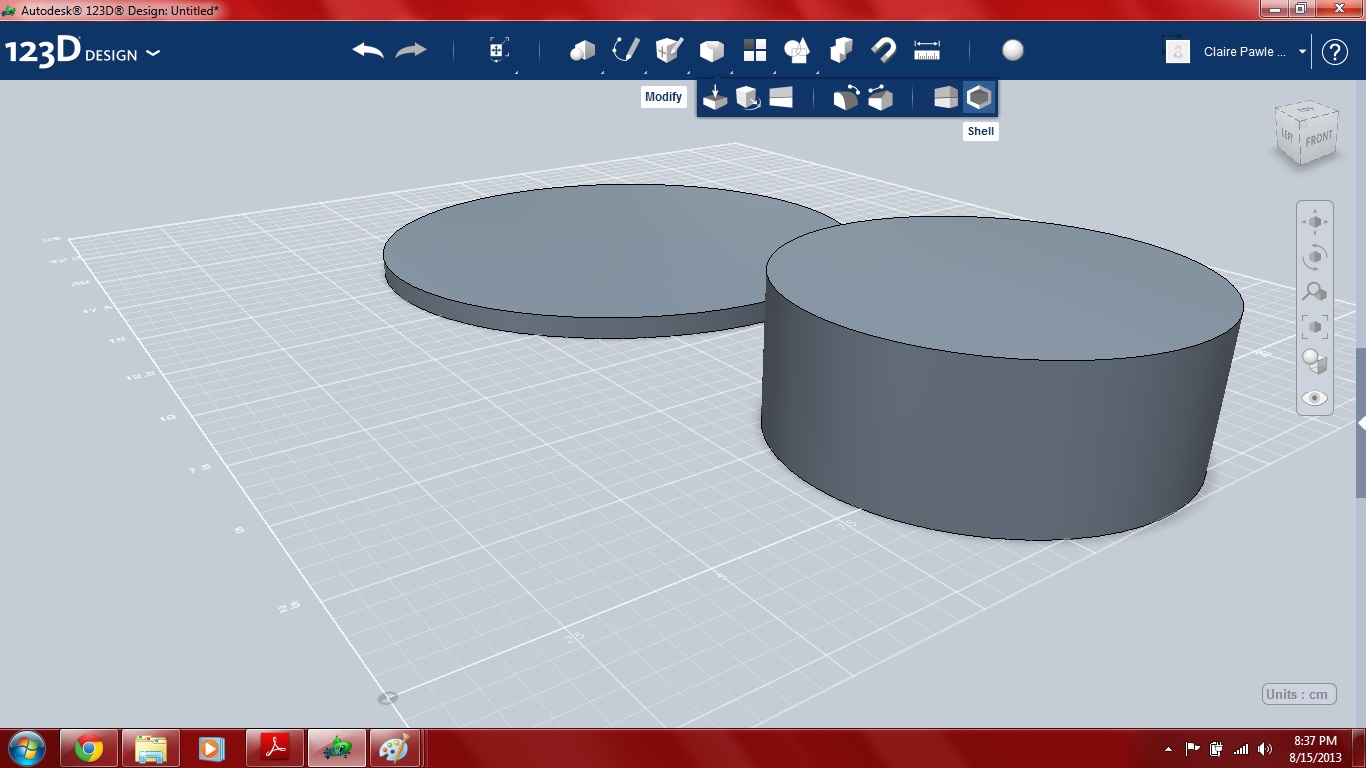
Task: Click the Fit view navigation tool
Action: click(x=1314, y=327)
